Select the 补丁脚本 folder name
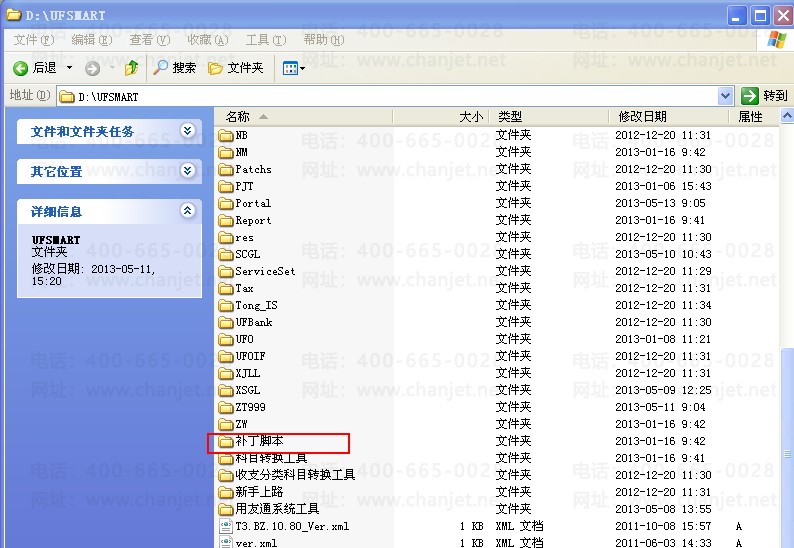 point(259,441)
